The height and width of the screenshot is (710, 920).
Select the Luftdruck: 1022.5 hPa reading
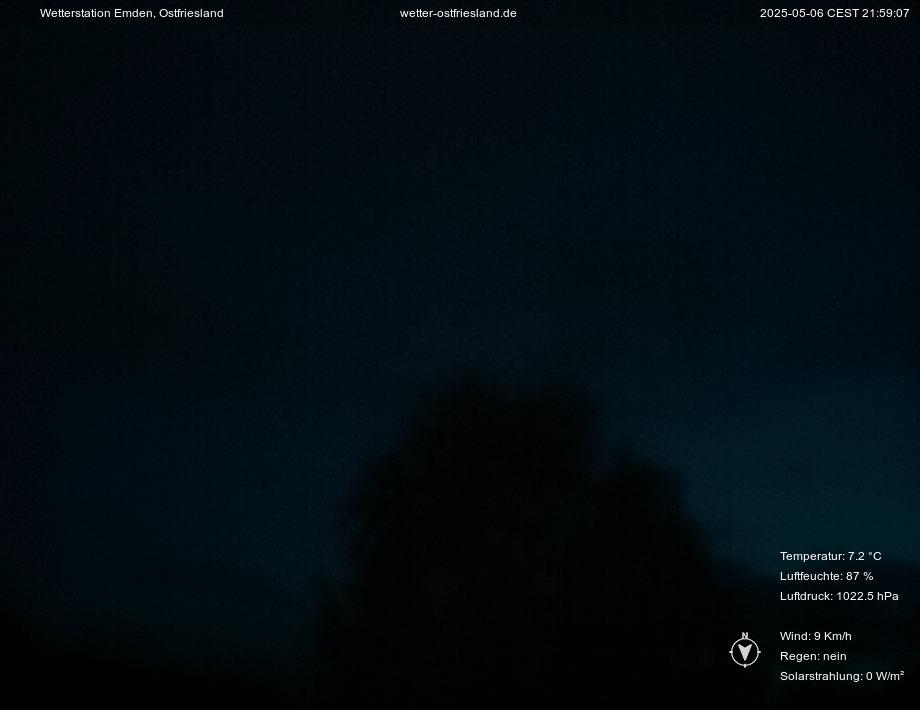click(838, 596)
